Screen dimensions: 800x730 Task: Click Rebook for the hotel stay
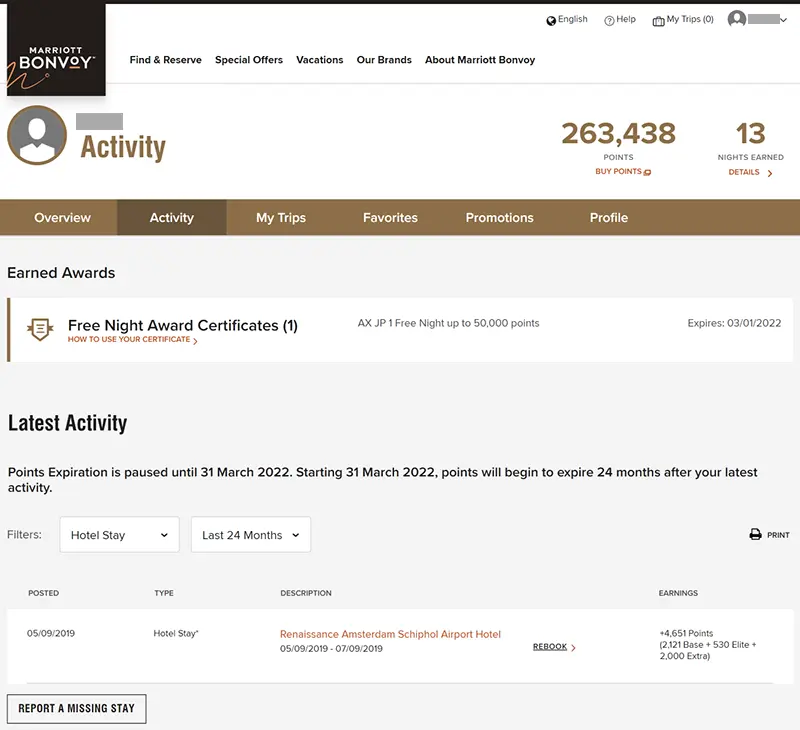pyautogui.click(x=551, y=647)
